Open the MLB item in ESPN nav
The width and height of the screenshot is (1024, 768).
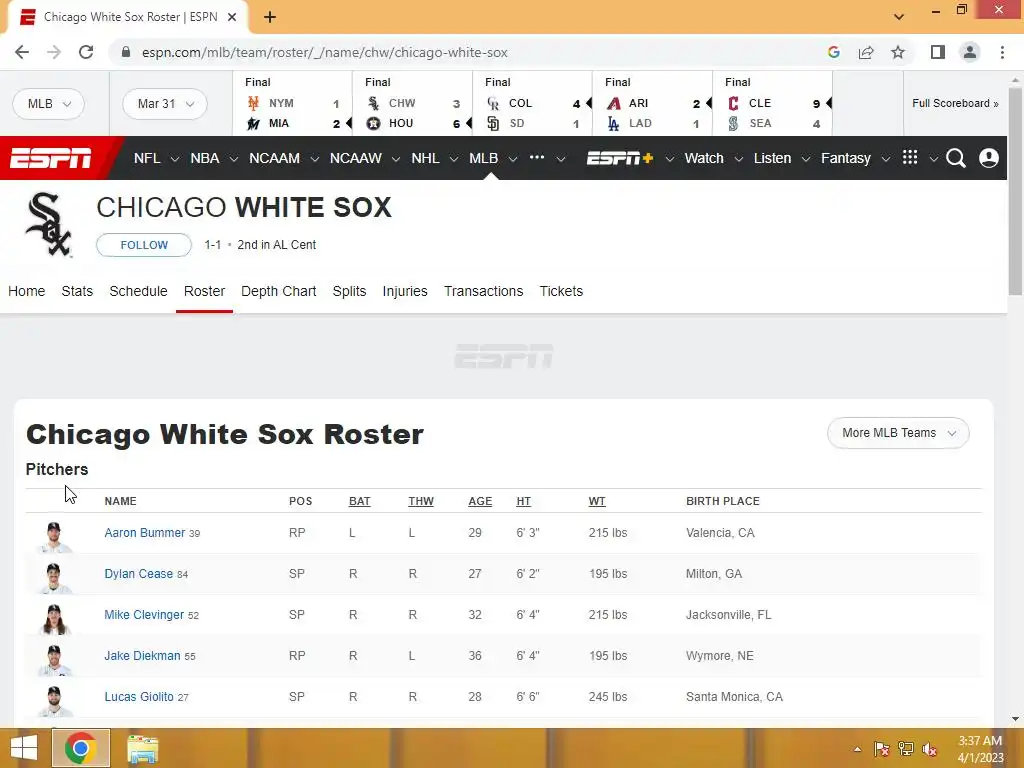coord(483,158)
